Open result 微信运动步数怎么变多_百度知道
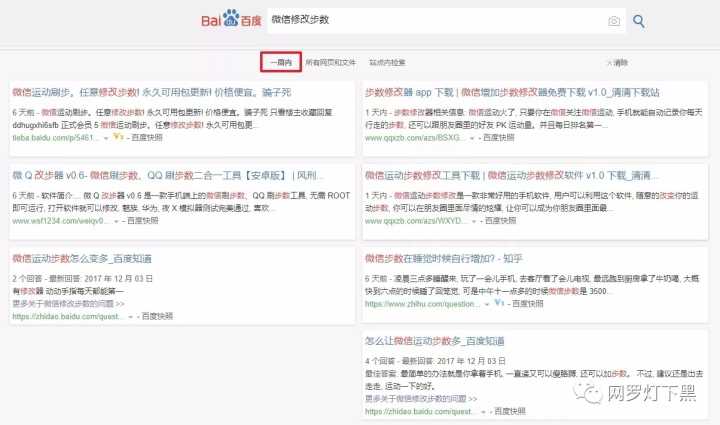 tap(82, 258)
